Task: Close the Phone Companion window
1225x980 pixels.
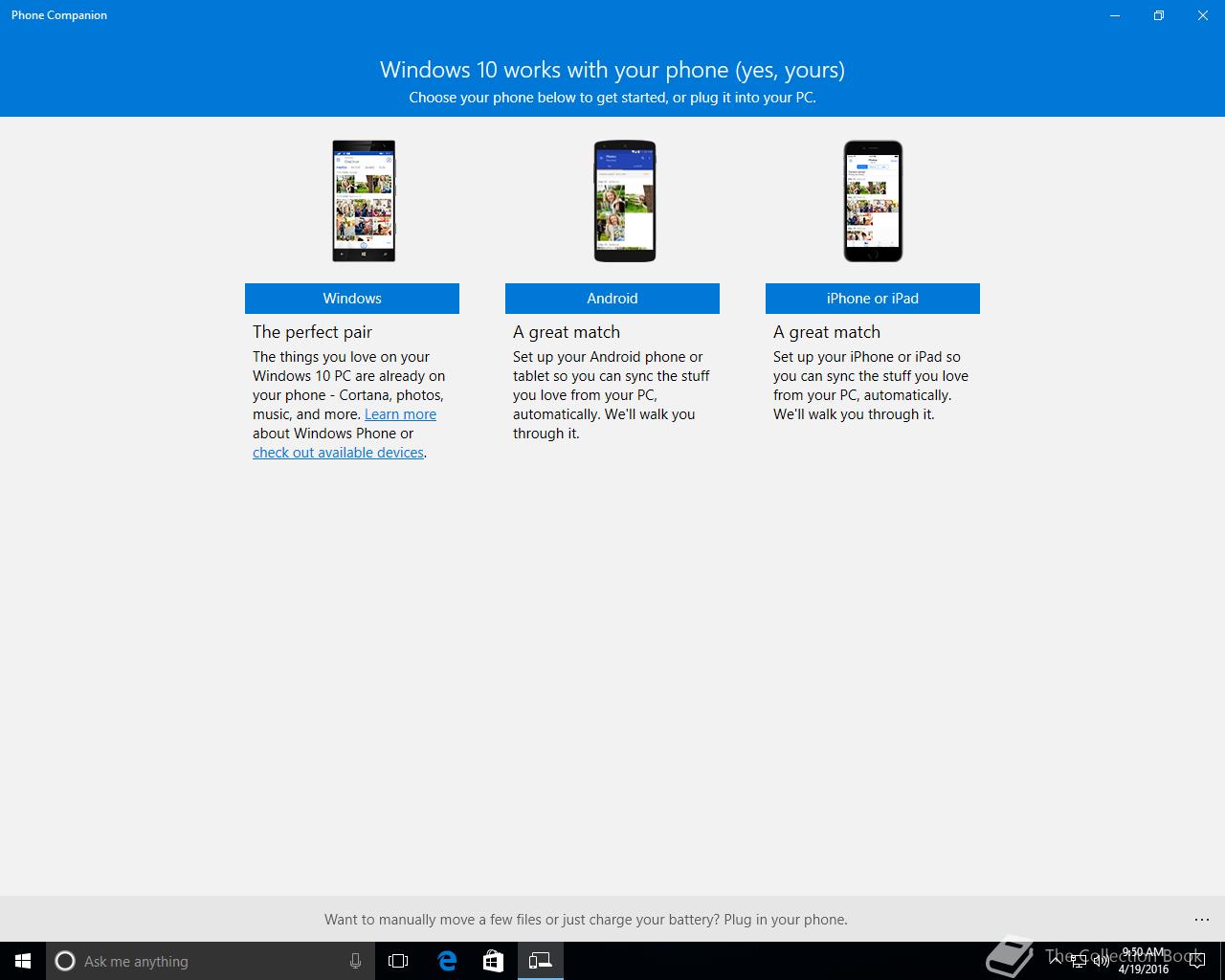Action: click(x=1203, y=15)
